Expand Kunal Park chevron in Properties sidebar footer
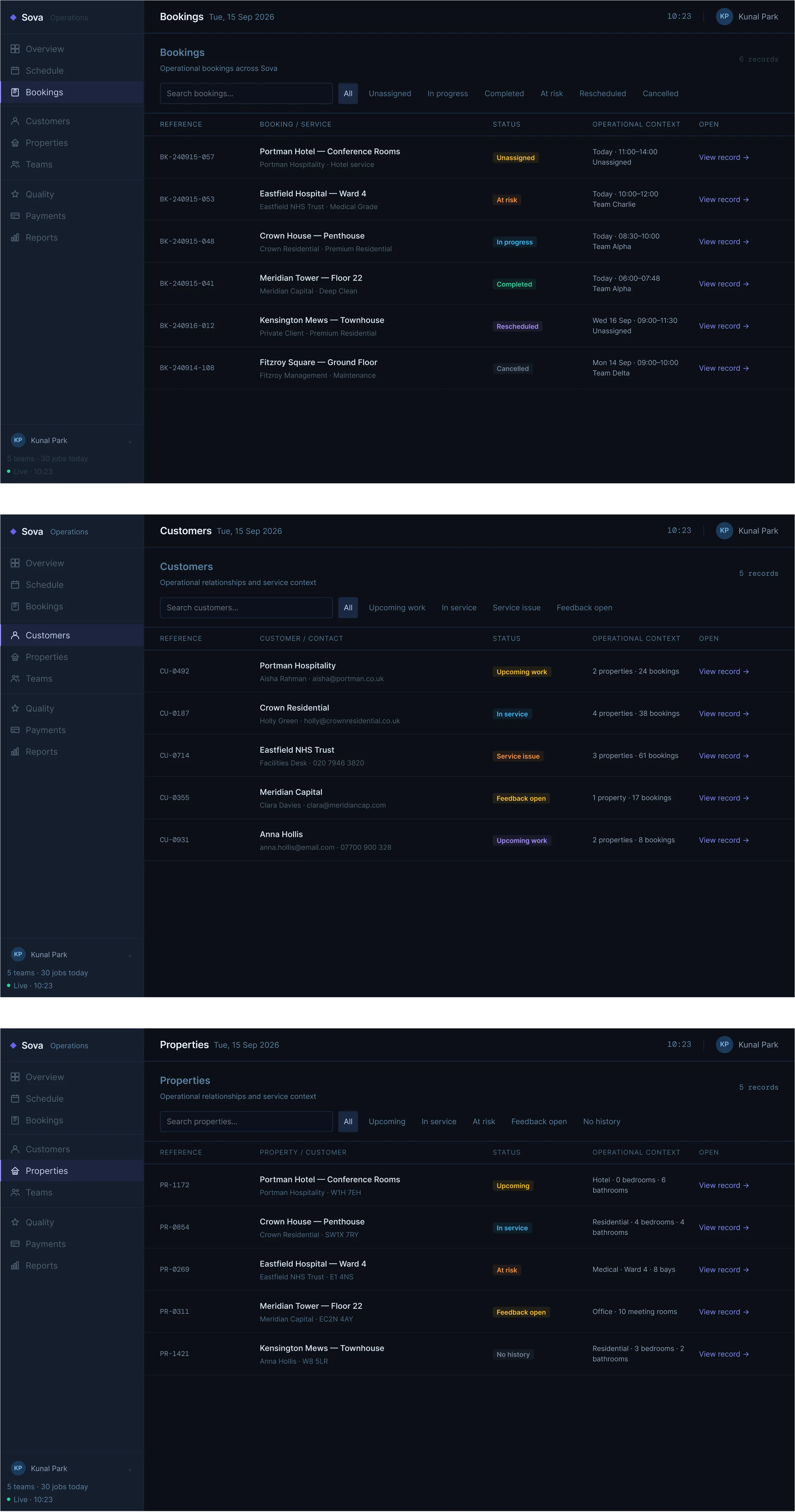 tap(130, 1470)
